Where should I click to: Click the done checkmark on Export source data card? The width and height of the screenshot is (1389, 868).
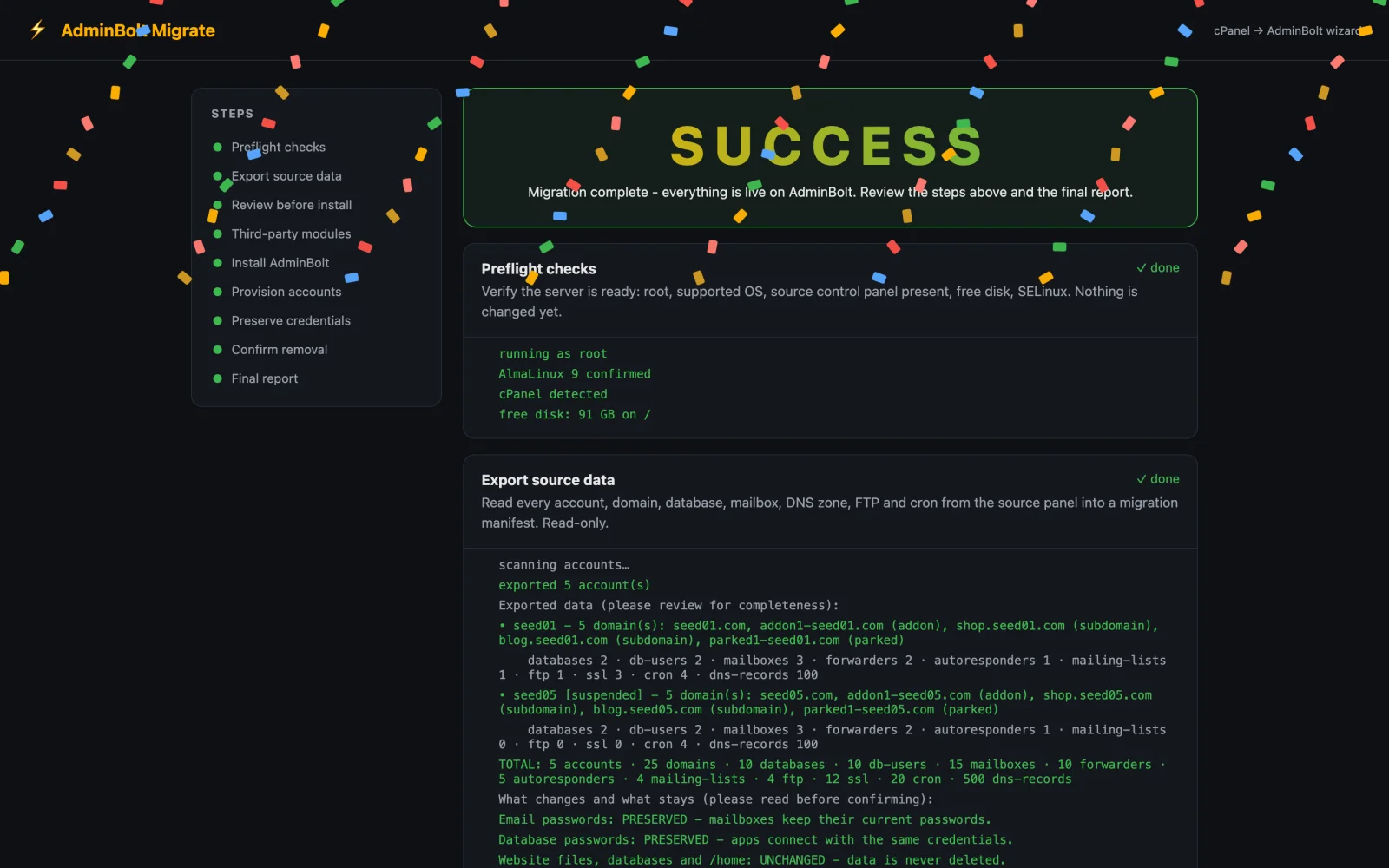coord(1158,479)
